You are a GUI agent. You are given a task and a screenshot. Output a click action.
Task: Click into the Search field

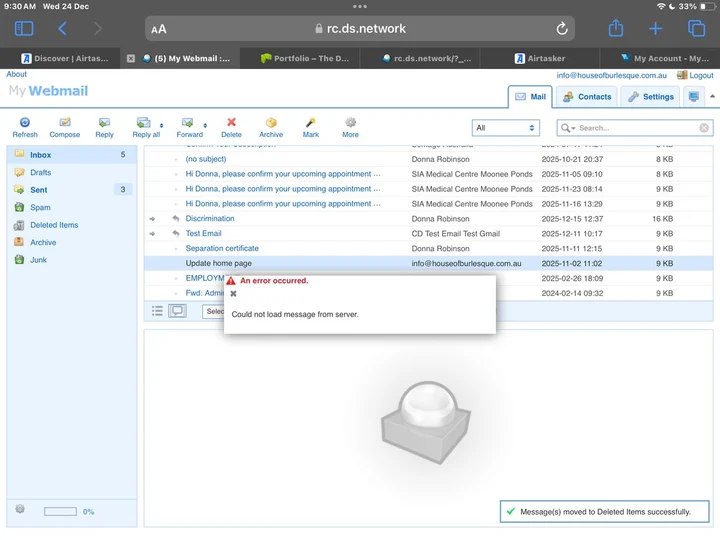[x=637, y=128]
